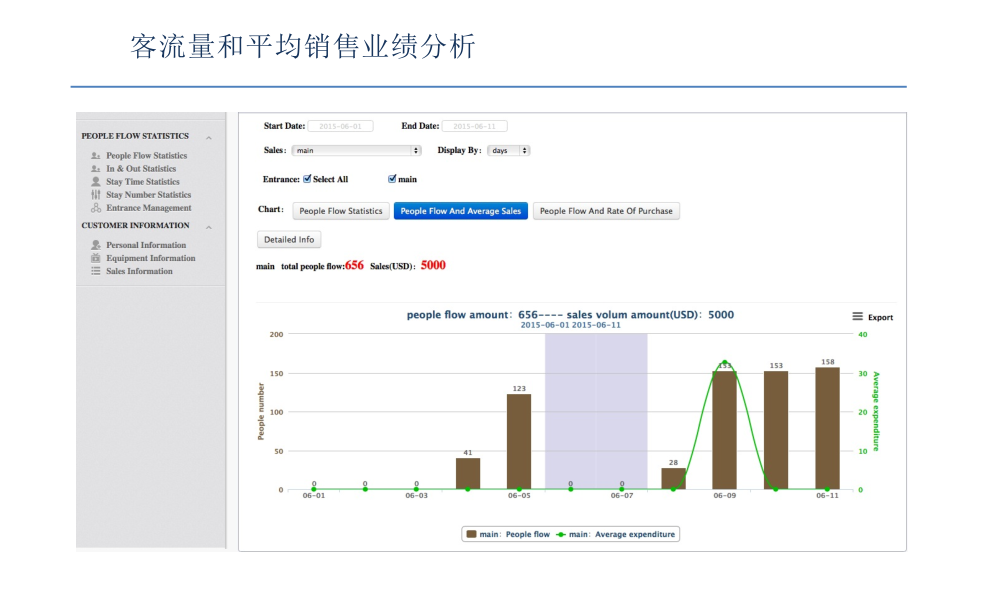Open Sales Information page
1002x601 pixels.
(139, 271)
